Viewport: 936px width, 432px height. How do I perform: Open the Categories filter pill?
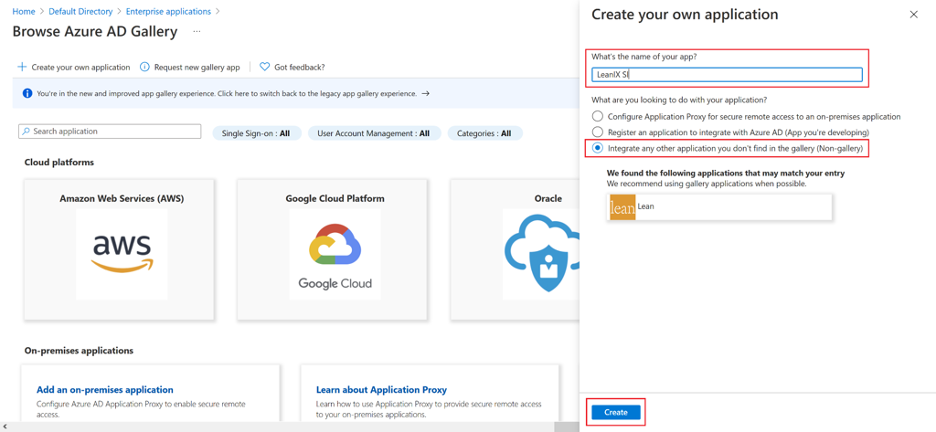485,134
